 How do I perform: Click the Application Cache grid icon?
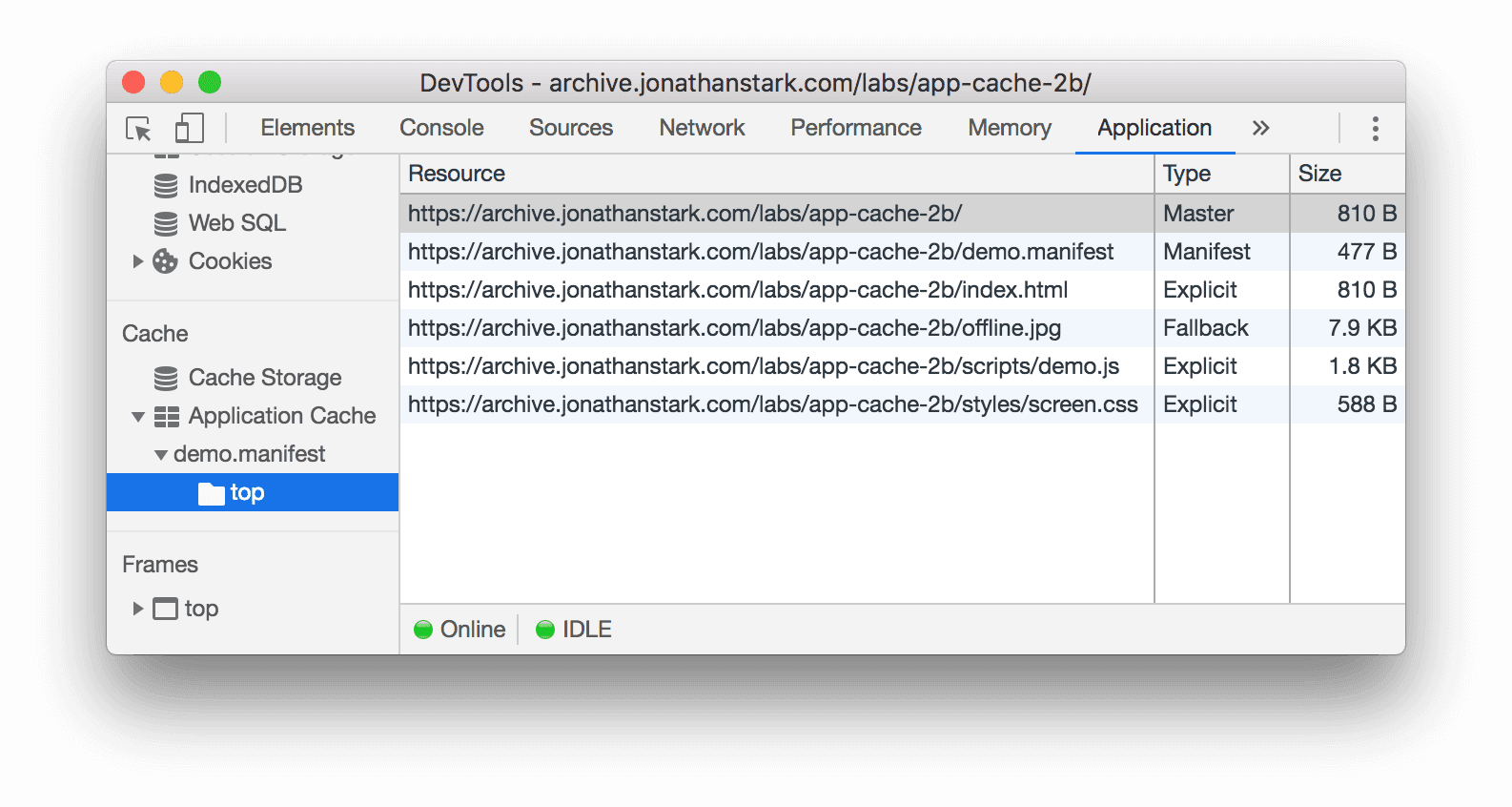click(x=166, y=416)
